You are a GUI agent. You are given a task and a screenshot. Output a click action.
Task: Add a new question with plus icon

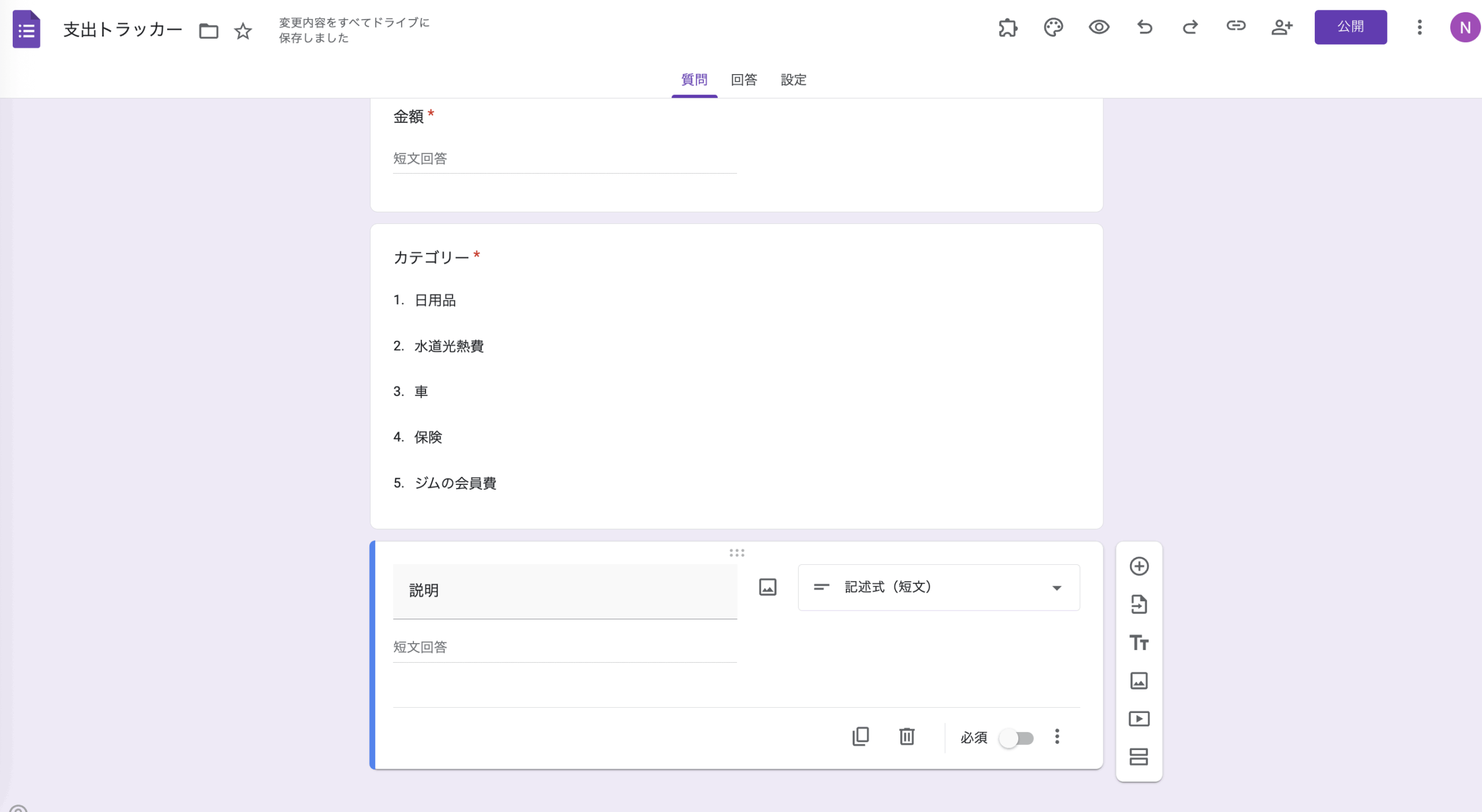click(x=1139, y=566)
